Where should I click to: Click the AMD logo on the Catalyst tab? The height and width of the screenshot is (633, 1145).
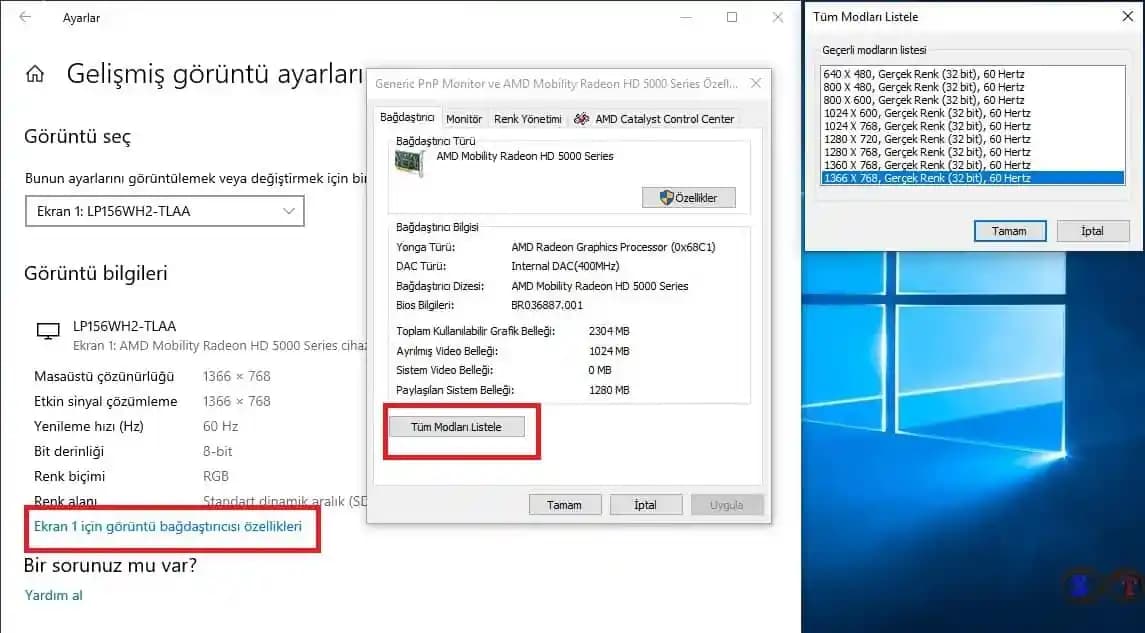click(581, 118)
